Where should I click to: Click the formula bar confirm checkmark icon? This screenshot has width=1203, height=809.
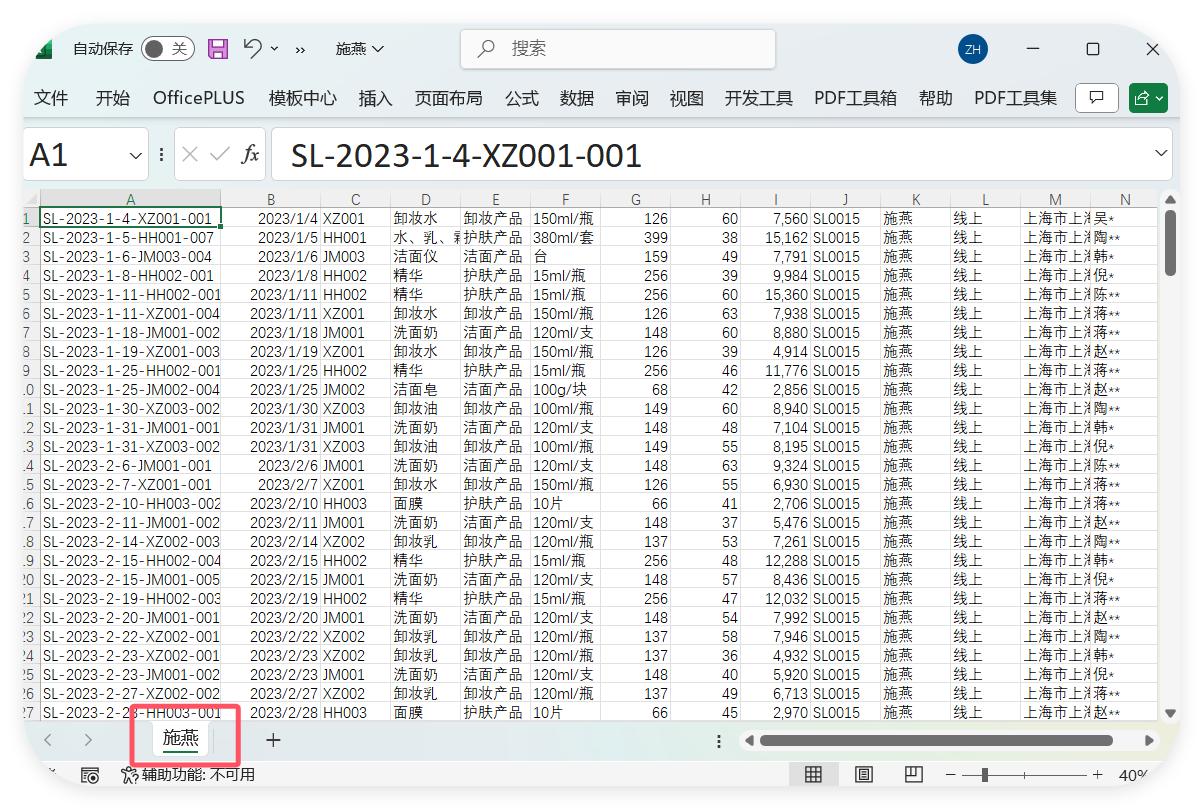[x=219, y=154]
